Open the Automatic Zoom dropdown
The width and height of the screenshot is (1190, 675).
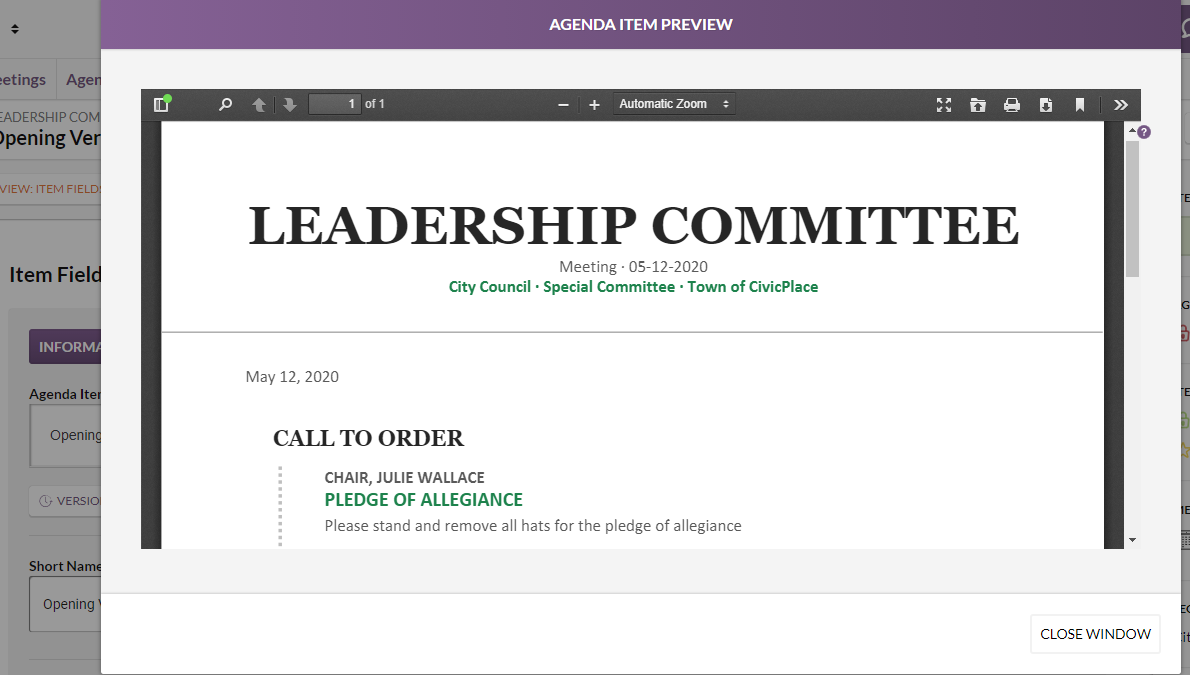click(x=674, y=104)
